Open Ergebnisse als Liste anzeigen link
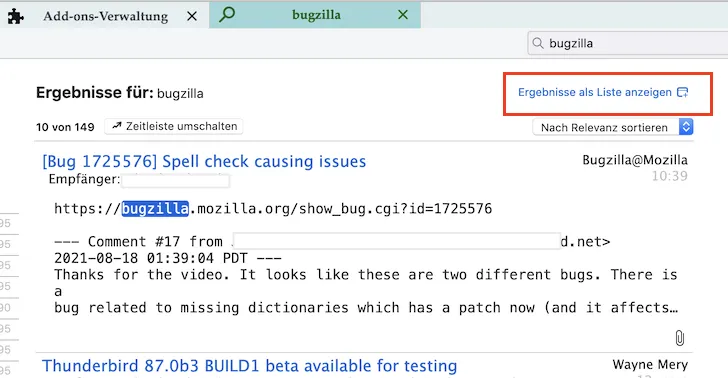The height and width of the screenshot is (378, 728). pos(595,92)
